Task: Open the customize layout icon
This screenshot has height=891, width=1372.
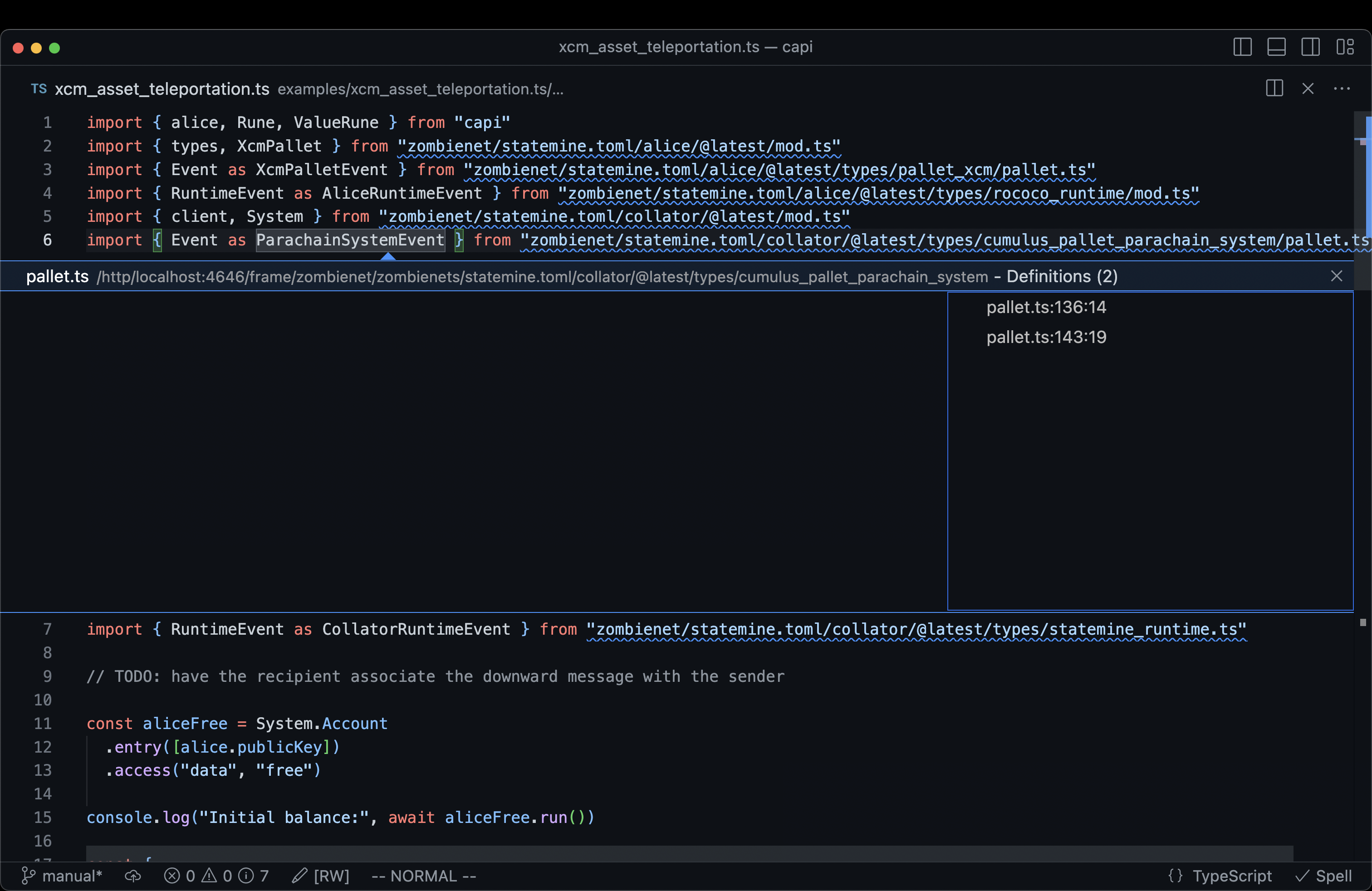Action: [1346, 47]
